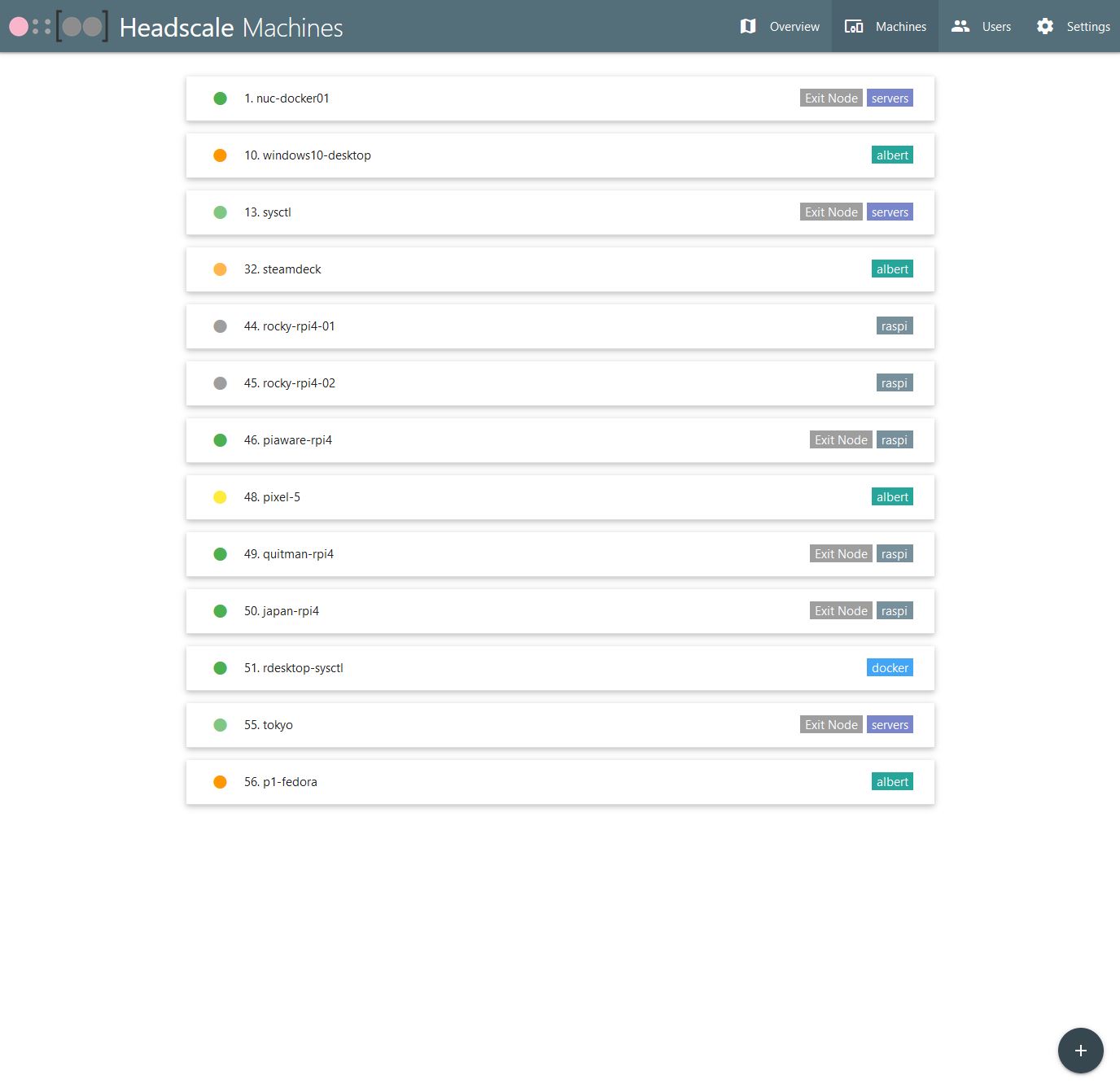This screenshot has height=1088, width=1120.
Task: Open the Overview tab
Action: point(779,26)
